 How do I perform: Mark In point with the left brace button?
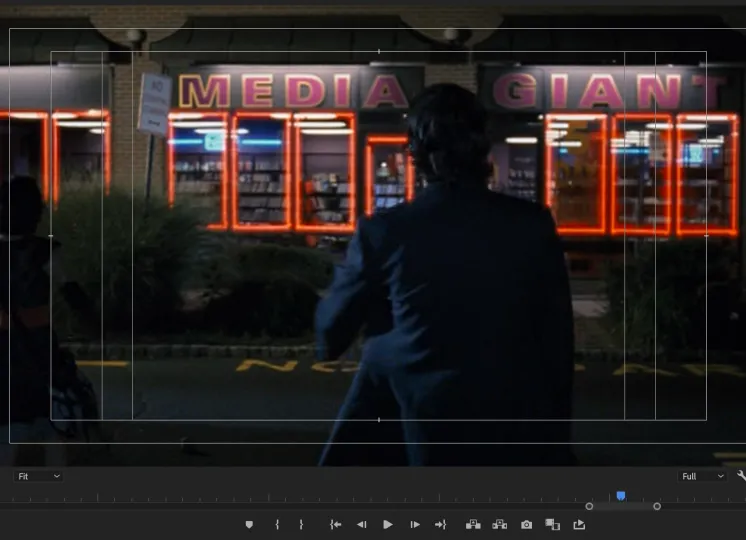[277, 524]
